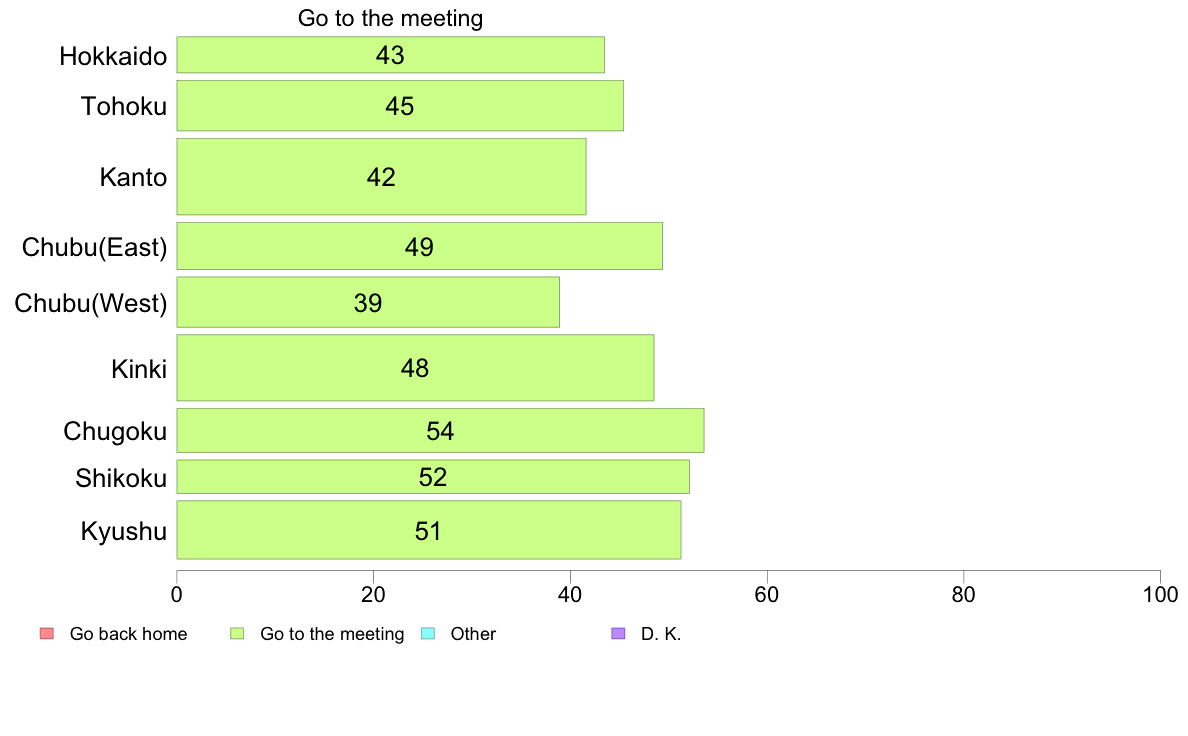Click the Other legend label
This screenshot has width=1188, height=736.
click(x=473, y=634)
